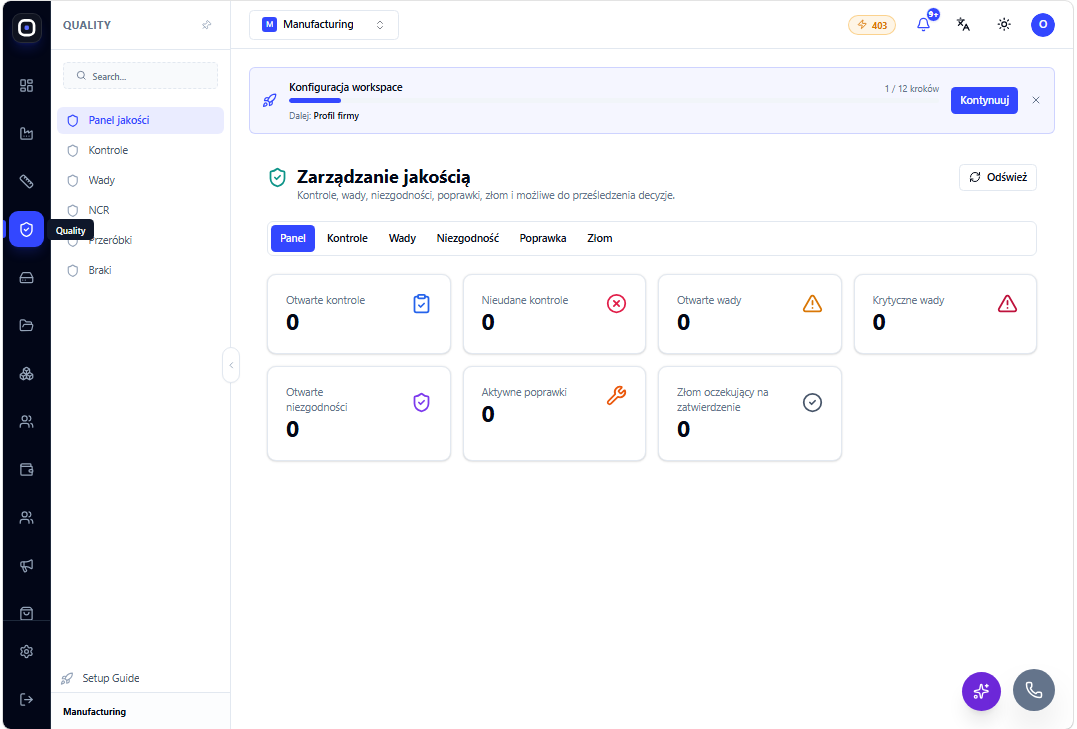
Task: Open Wady in the sidebar
Action: click(x=141, y=181)
